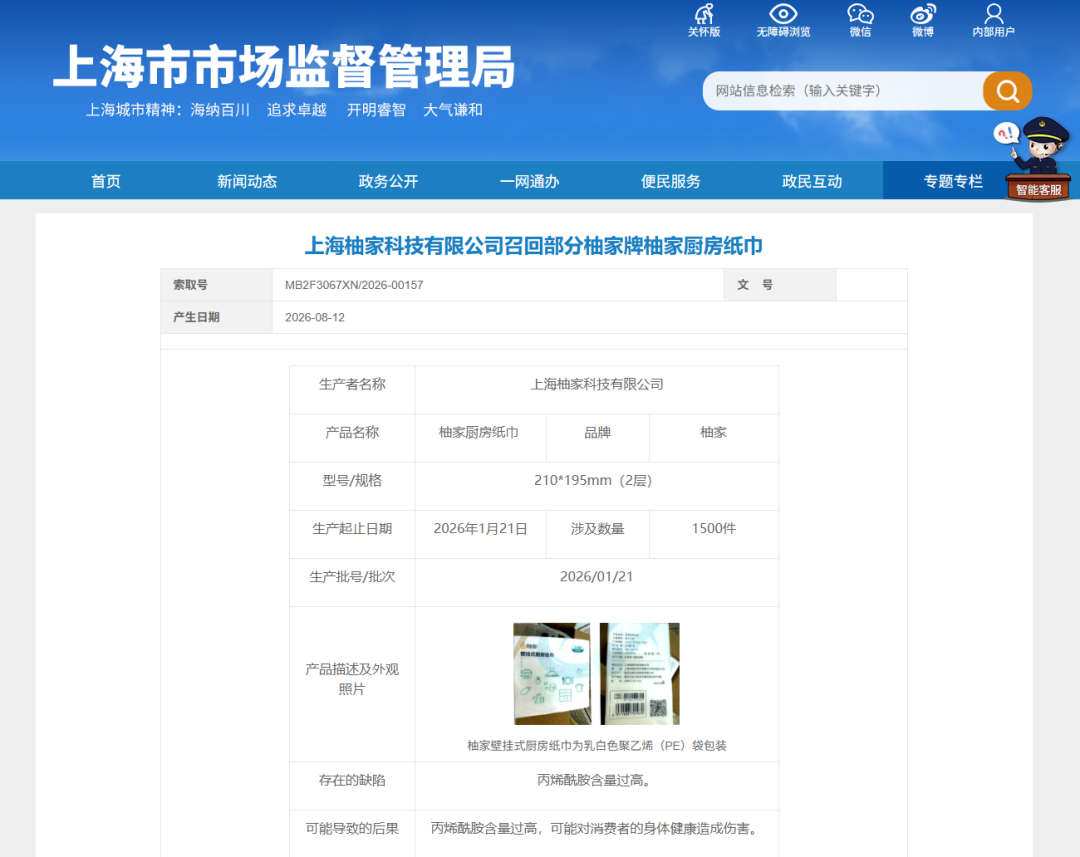
Task: Click the 产品描述及外观照片 row label
Action: pyautogui.click(x=352, y=679)
